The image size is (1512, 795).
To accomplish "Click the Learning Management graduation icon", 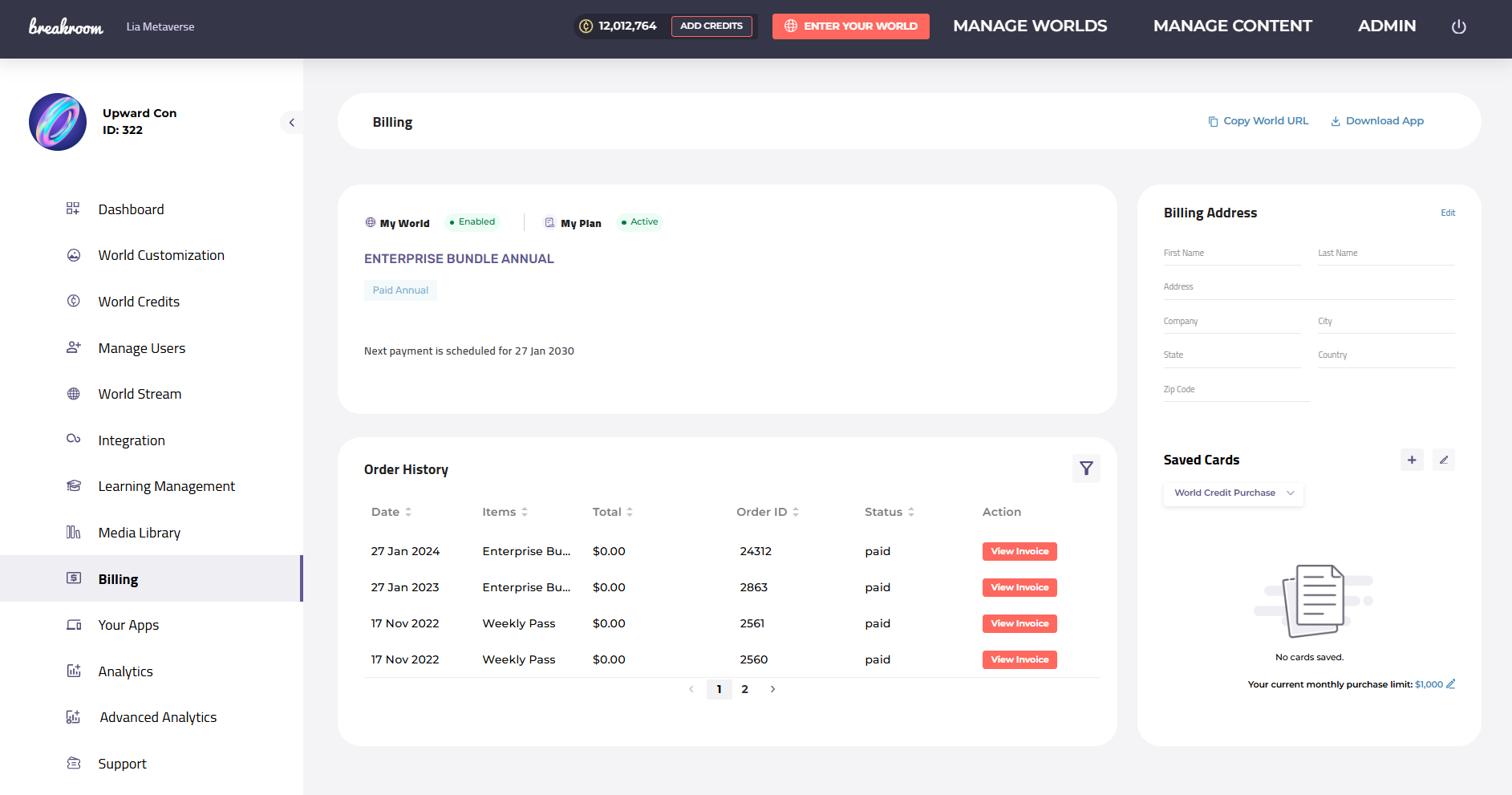I will point(73,485).
